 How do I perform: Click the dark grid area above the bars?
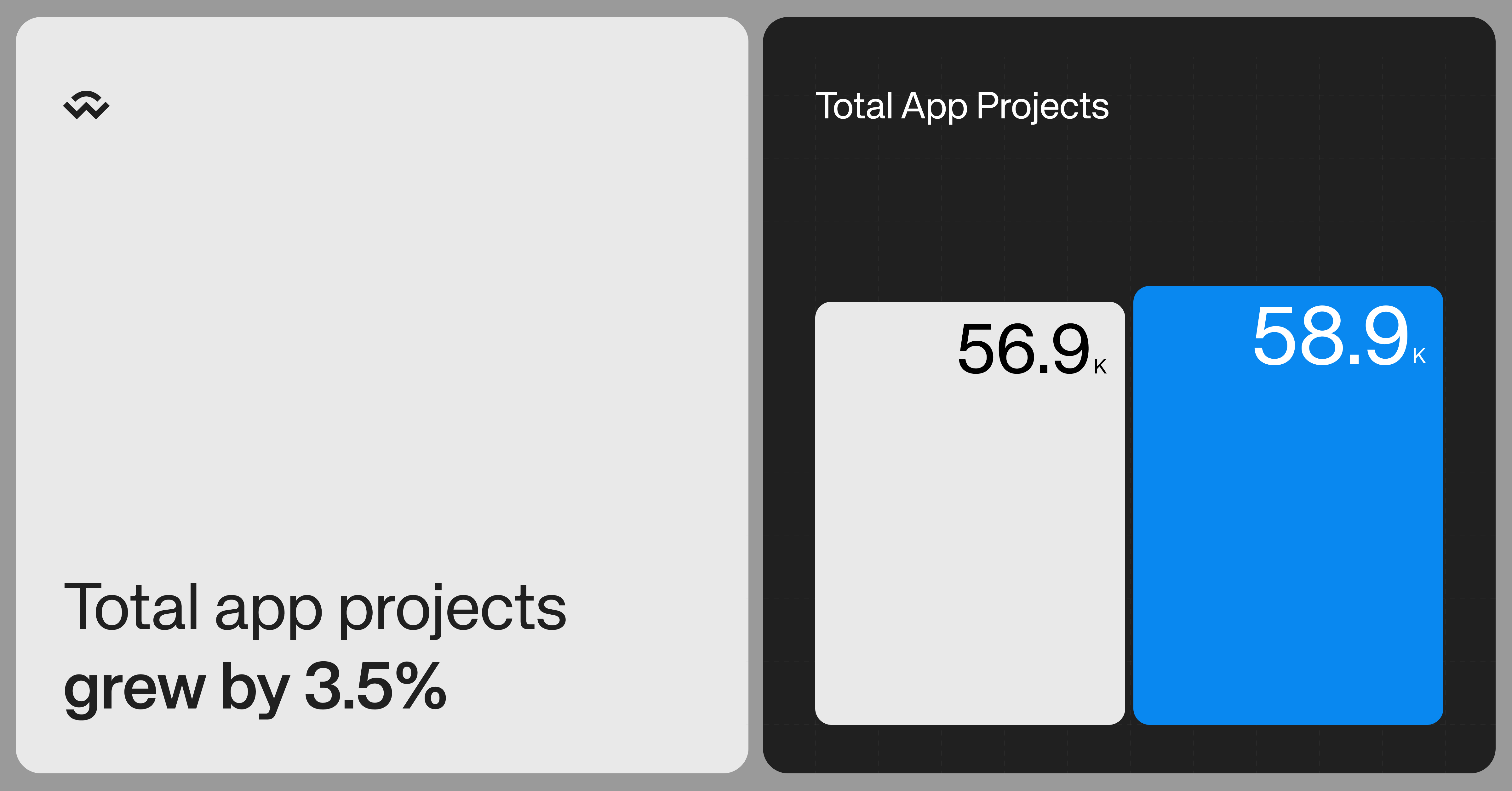tap(1127, 211)
